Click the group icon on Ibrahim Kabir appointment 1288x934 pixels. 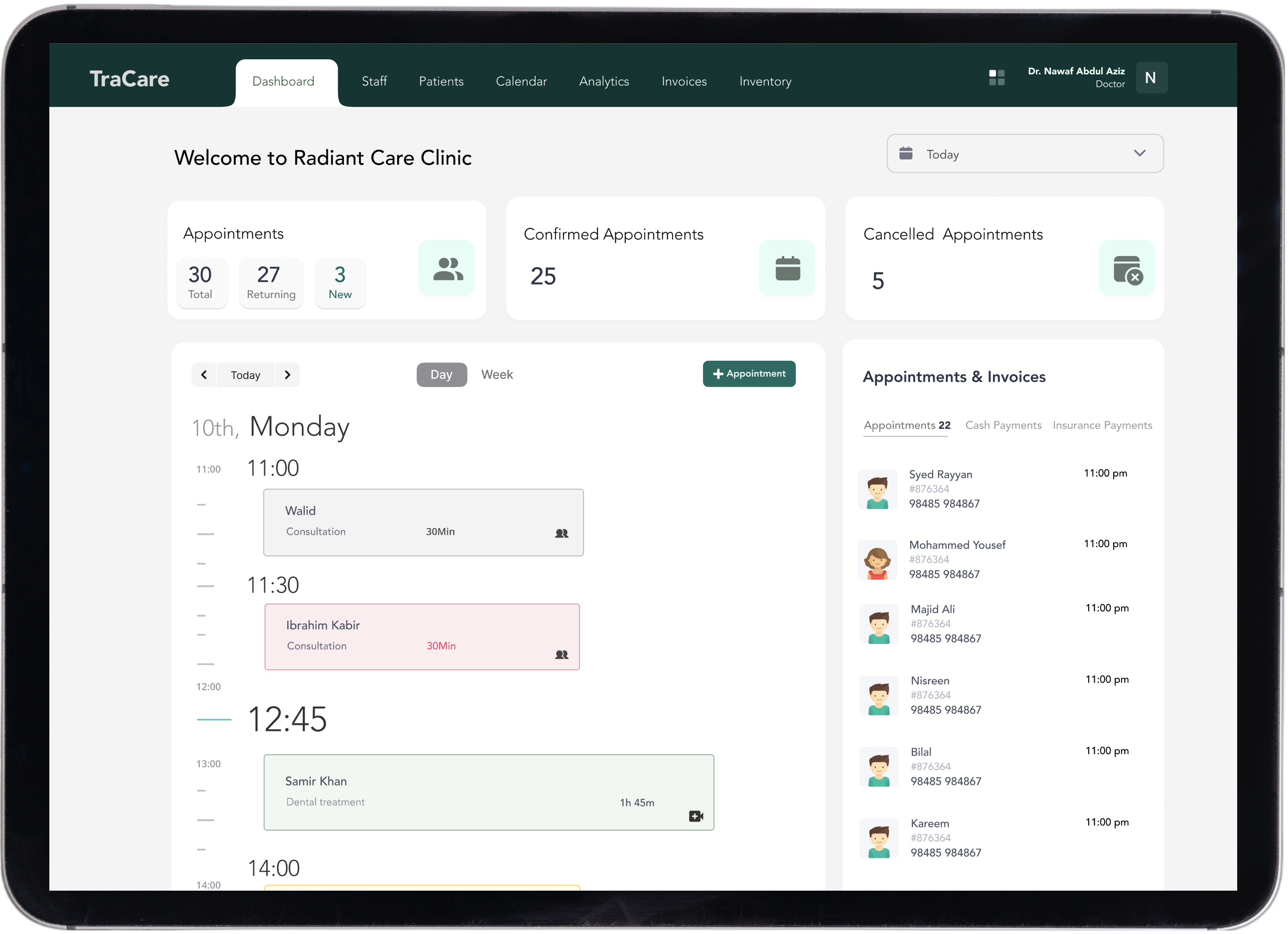[x=562, y=656]
